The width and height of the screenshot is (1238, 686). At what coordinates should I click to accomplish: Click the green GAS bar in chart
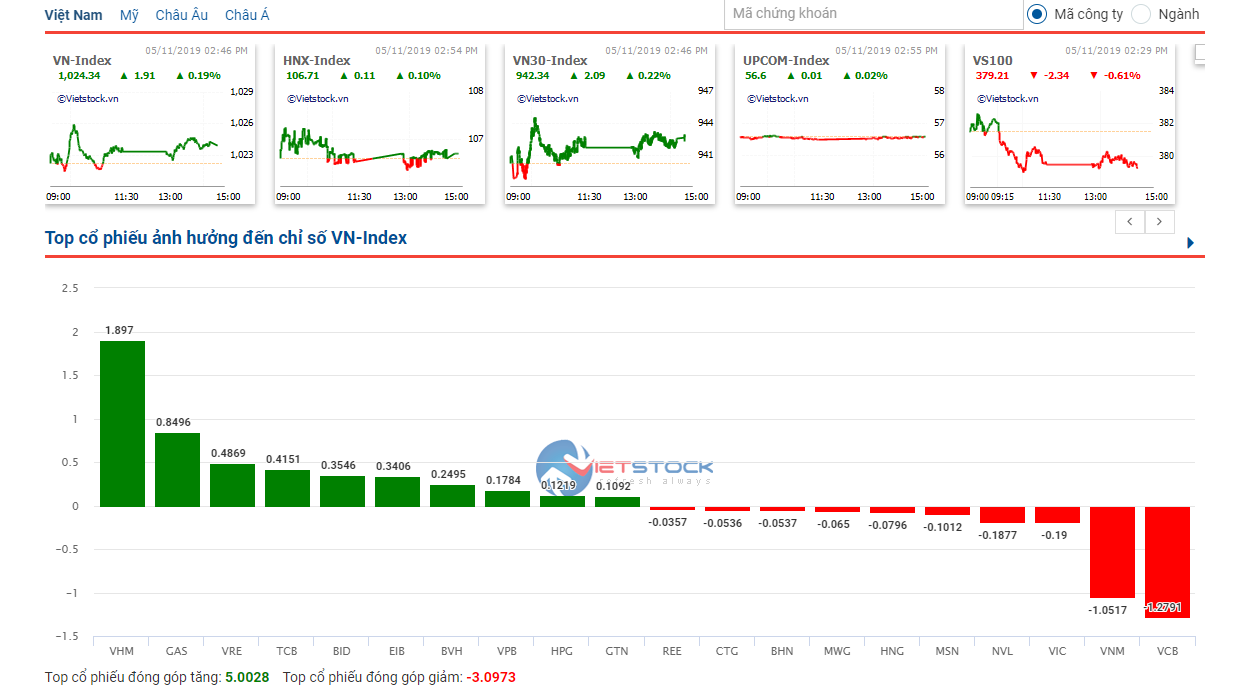177,469
